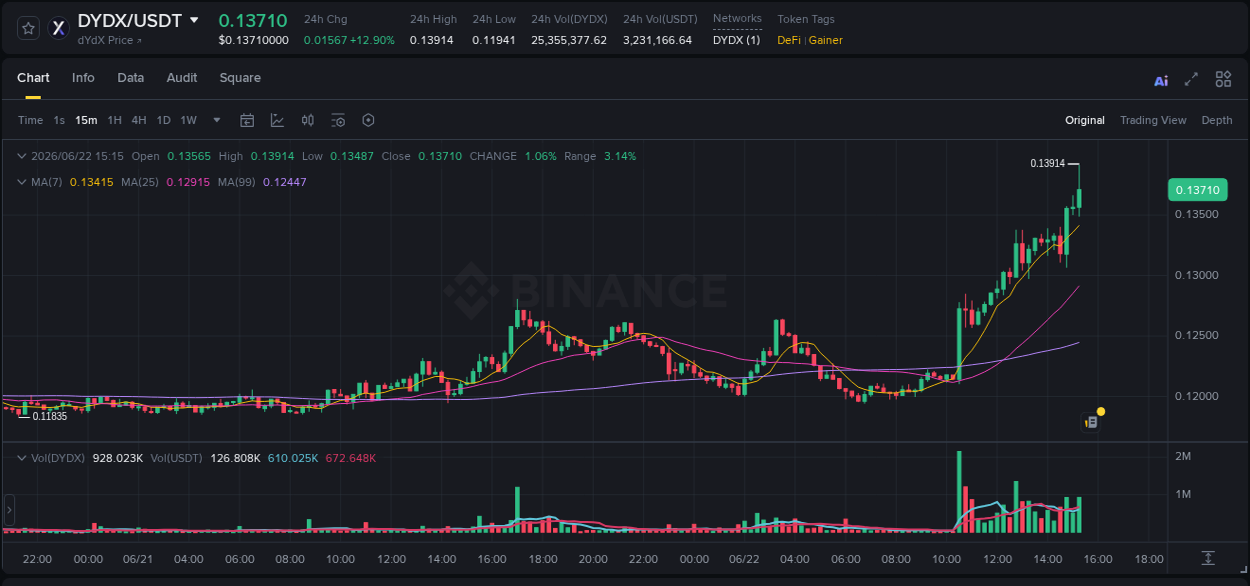
Task: Add DYDX/USDT to favorites with star icon
Action: click(x=28, y=28)
